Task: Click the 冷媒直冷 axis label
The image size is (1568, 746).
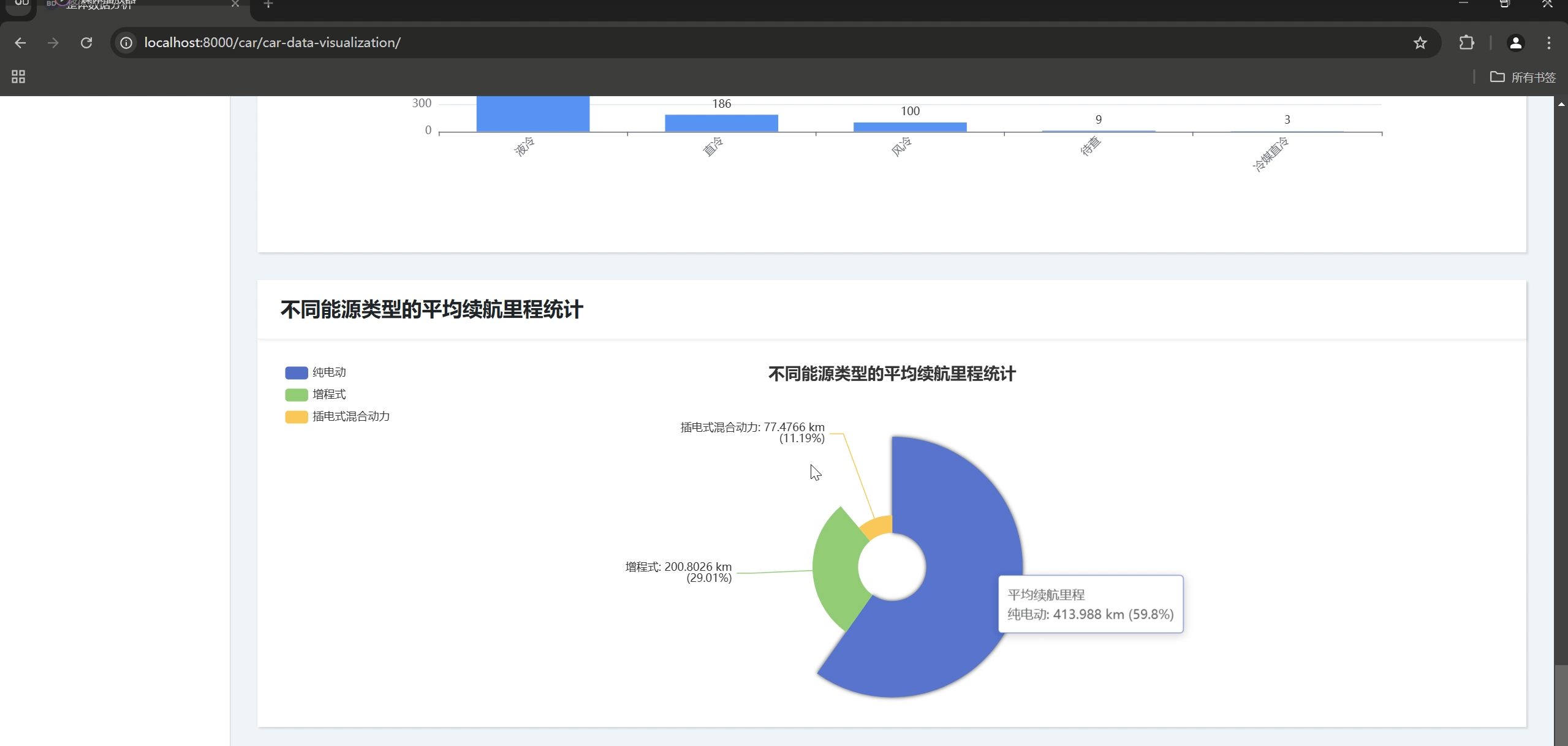Action: pos(1270,154)
